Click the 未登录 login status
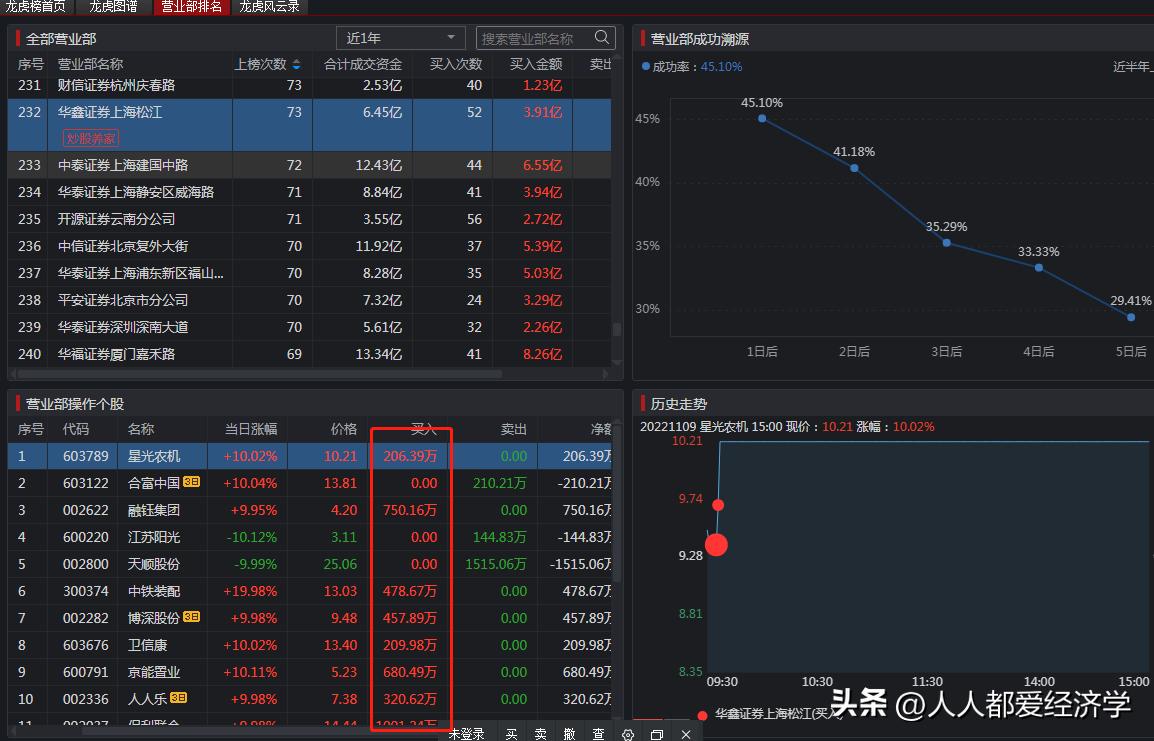This screenshot has width=1154, height=741. point(467,734)
